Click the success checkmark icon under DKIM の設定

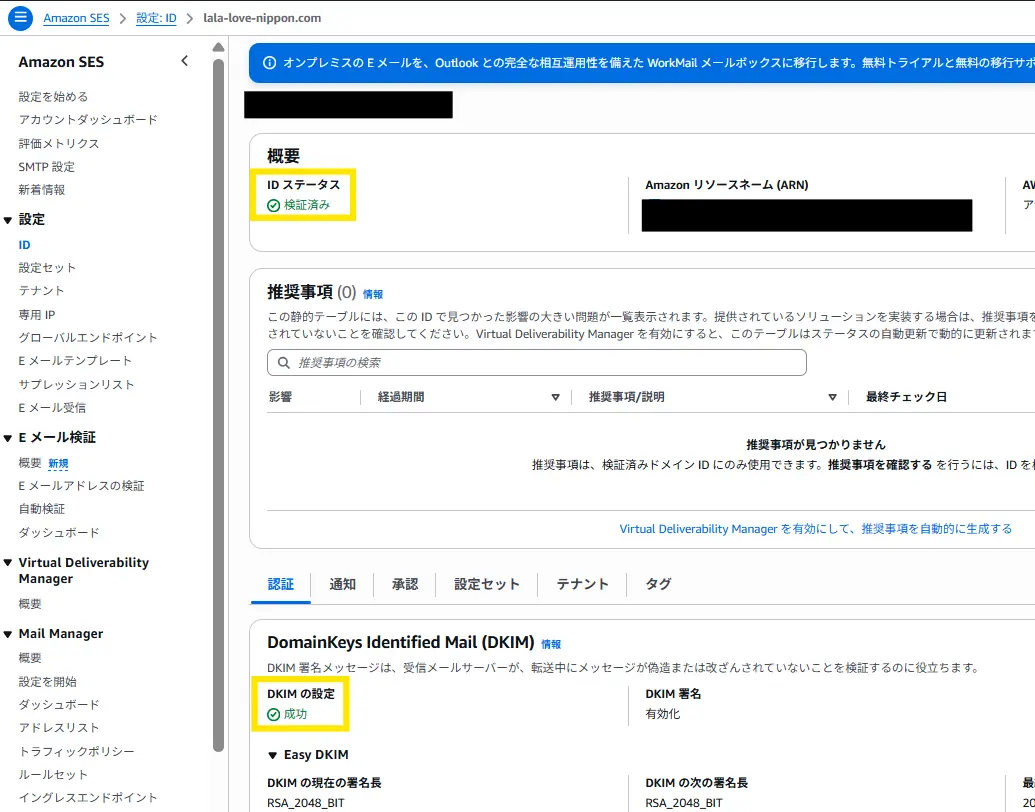(274, 714)
